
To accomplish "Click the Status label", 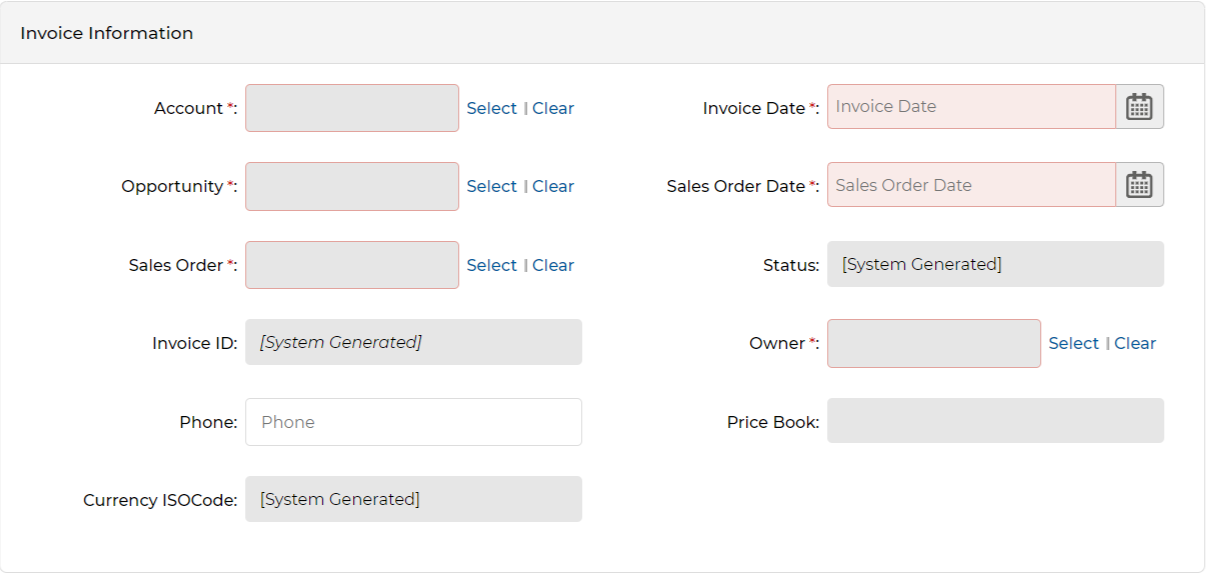I will coord(791,265).
